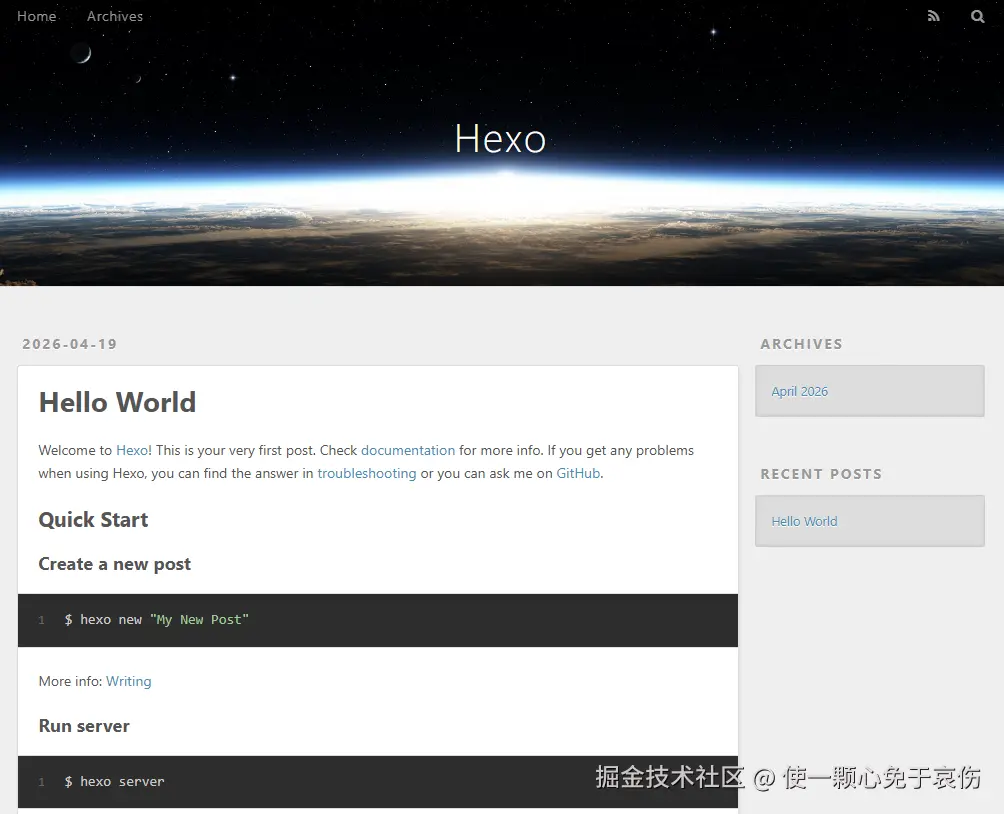Image resolution: width=1004 pixels, height=814 pixels.
Task: Open the documentation link
Action: [x=408, y=450]
